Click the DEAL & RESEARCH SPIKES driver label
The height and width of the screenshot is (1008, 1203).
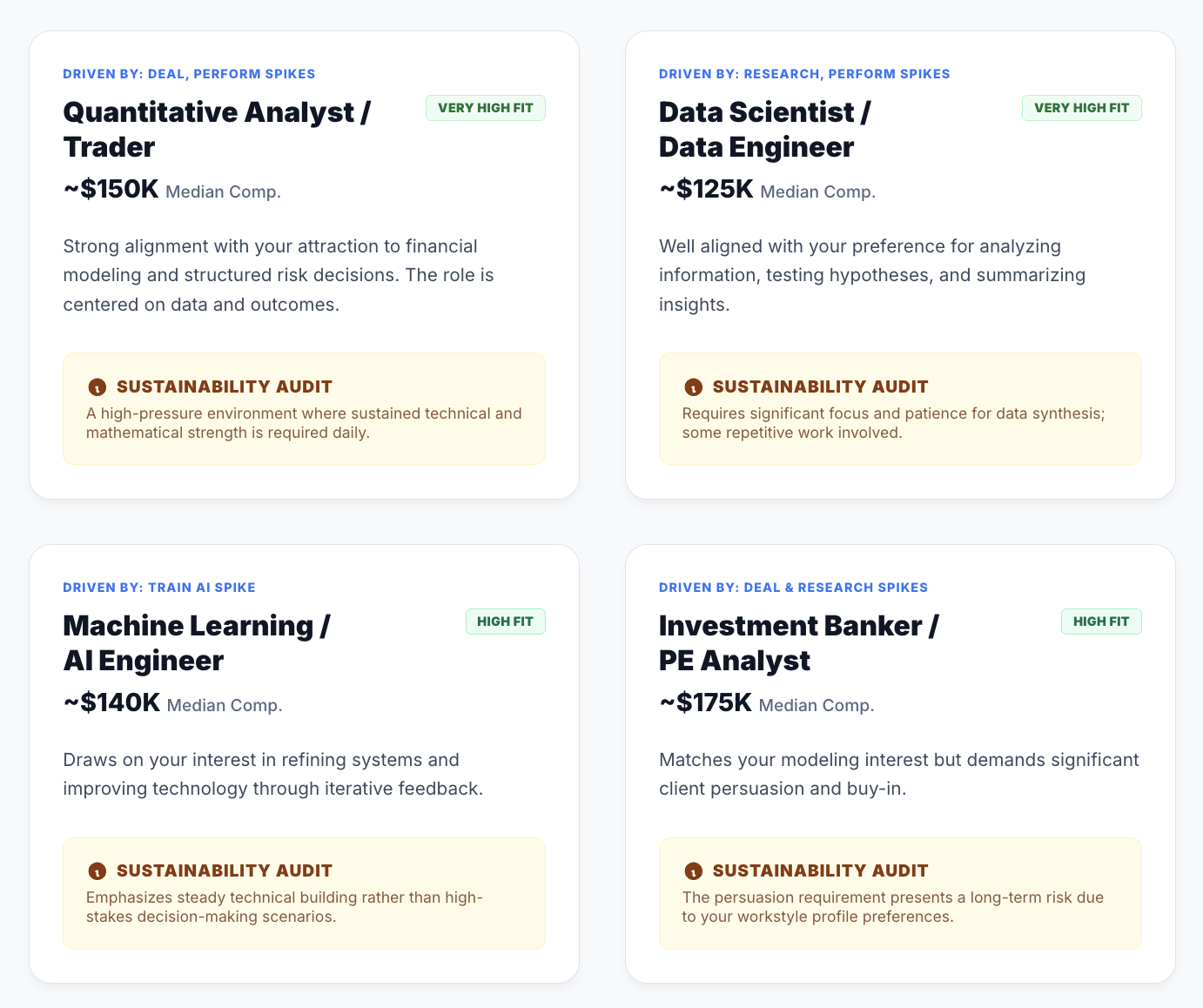(793, 588)
